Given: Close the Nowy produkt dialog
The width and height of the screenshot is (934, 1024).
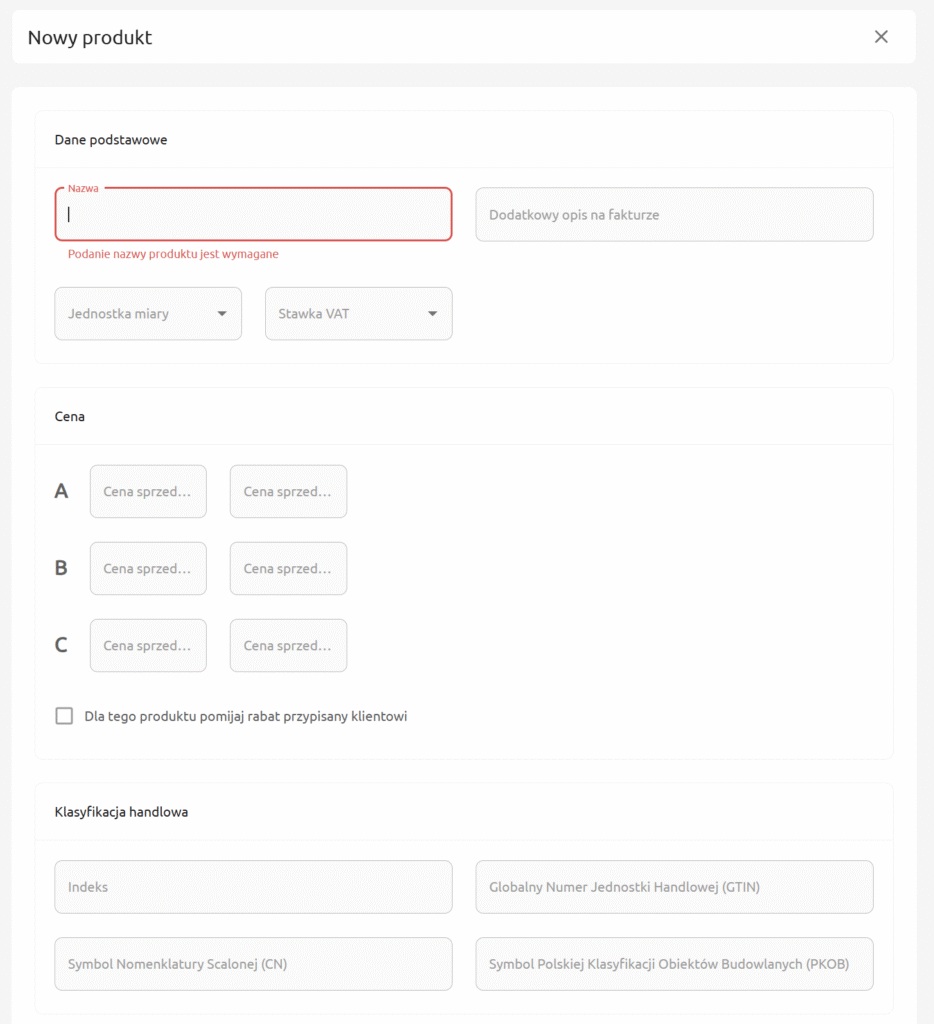Looking at the screenshot, I should point(881,37).
